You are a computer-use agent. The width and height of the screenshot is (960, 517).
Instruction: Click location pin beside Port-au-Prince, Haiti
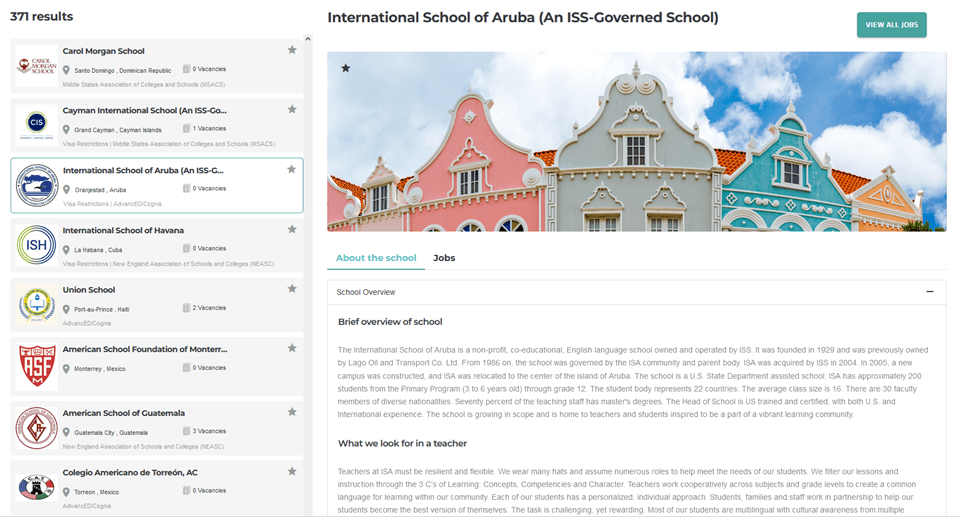pos(66,309)
